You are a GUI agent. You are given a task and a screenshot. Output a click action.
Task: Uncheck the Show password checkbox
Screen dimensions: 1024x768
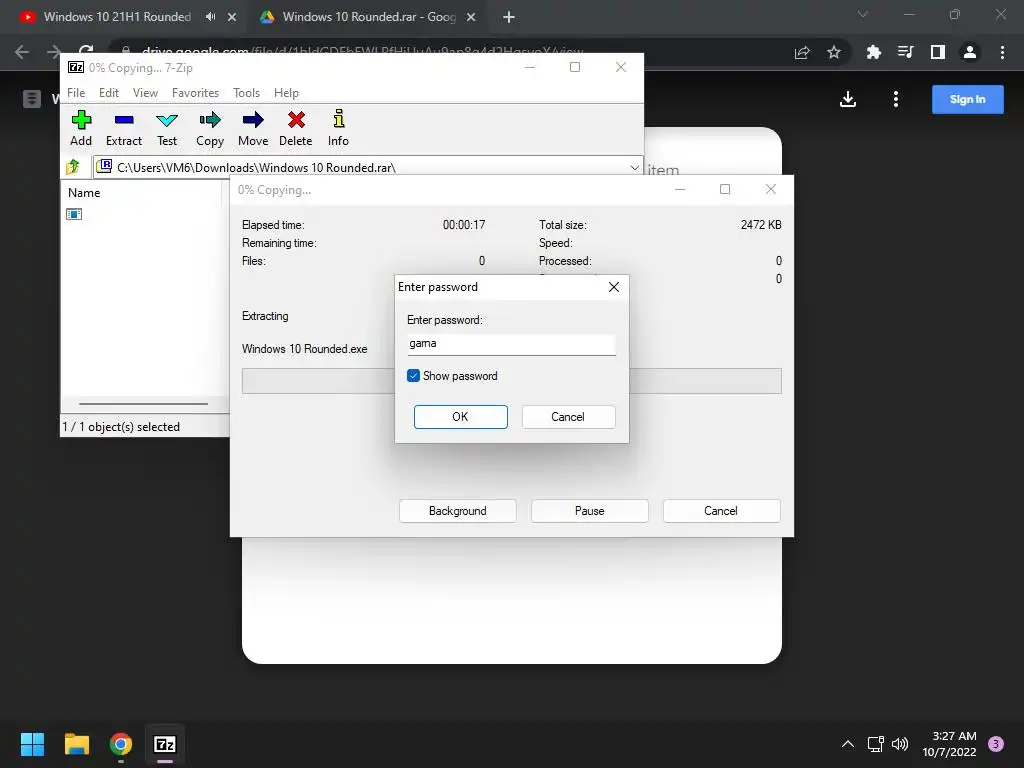click(413, 376)
